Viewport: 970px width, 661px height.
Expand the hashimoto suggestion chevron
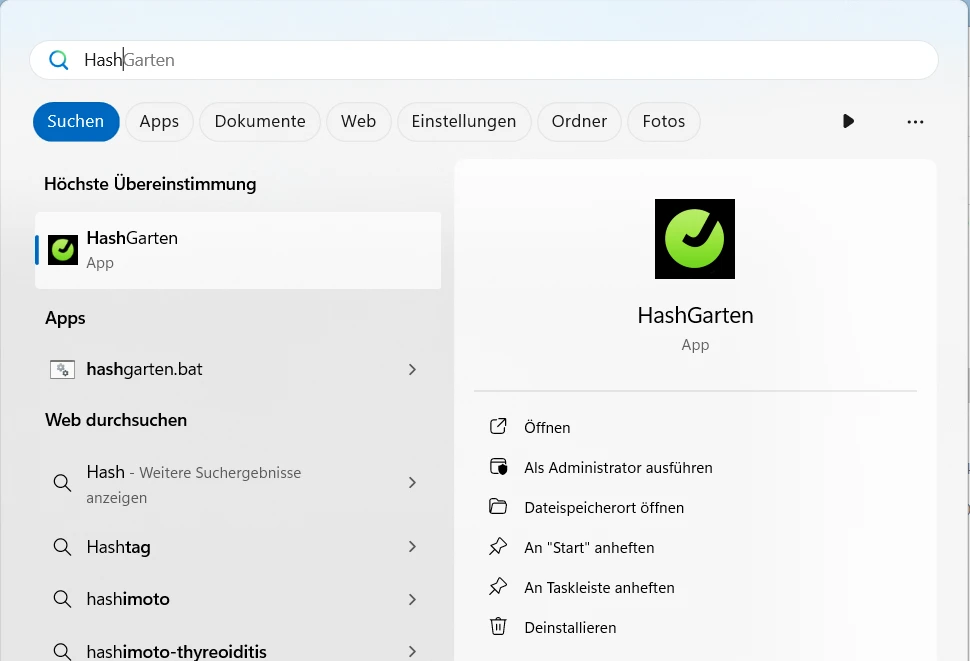[x=412, y=599]
